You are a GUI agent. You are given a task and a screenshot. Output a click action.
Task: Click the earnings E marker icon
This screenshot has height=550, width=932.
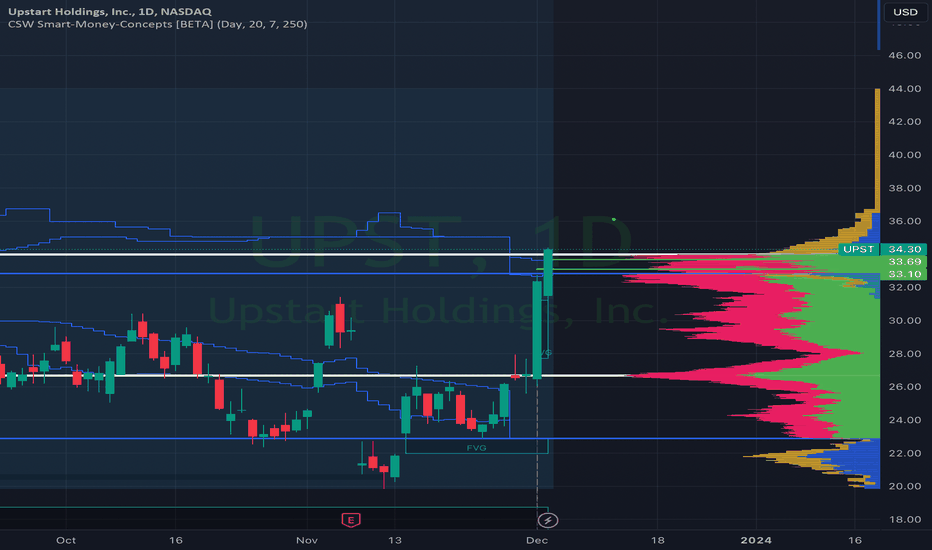point(351,520)
